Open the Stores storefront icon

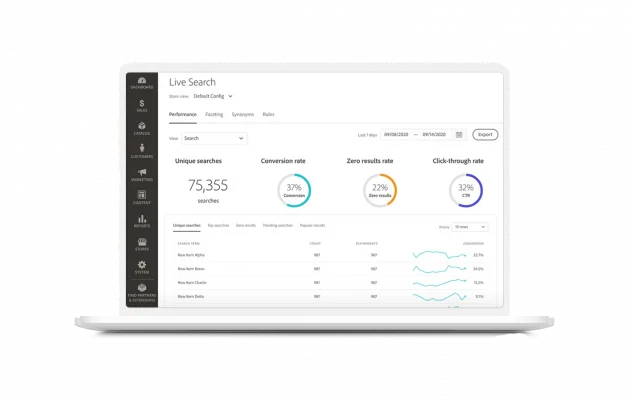[142, 243]
